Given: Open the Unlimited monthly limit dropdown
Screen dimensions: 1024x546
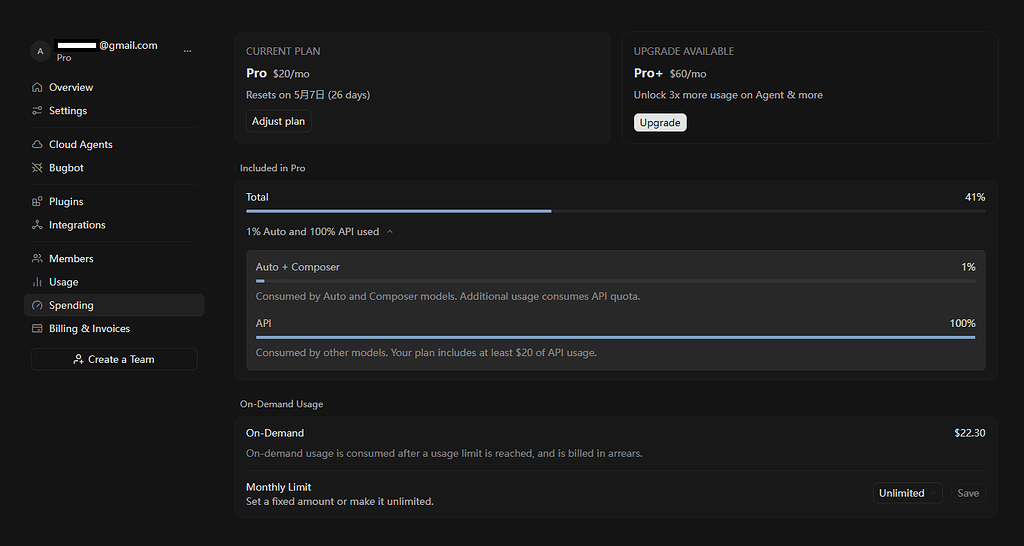Looking at the screenshot, I should tap(908, 493).
